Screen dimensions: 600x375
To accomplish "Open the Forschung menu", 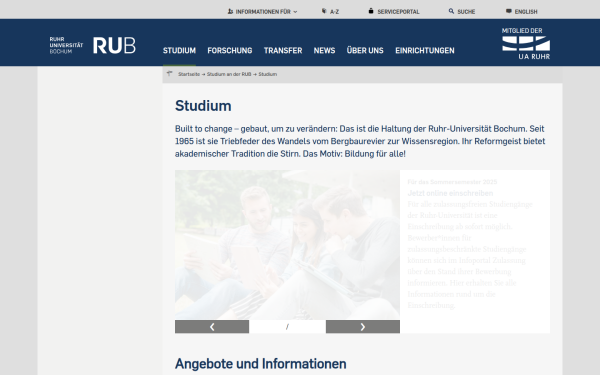I will click(230, 51).
